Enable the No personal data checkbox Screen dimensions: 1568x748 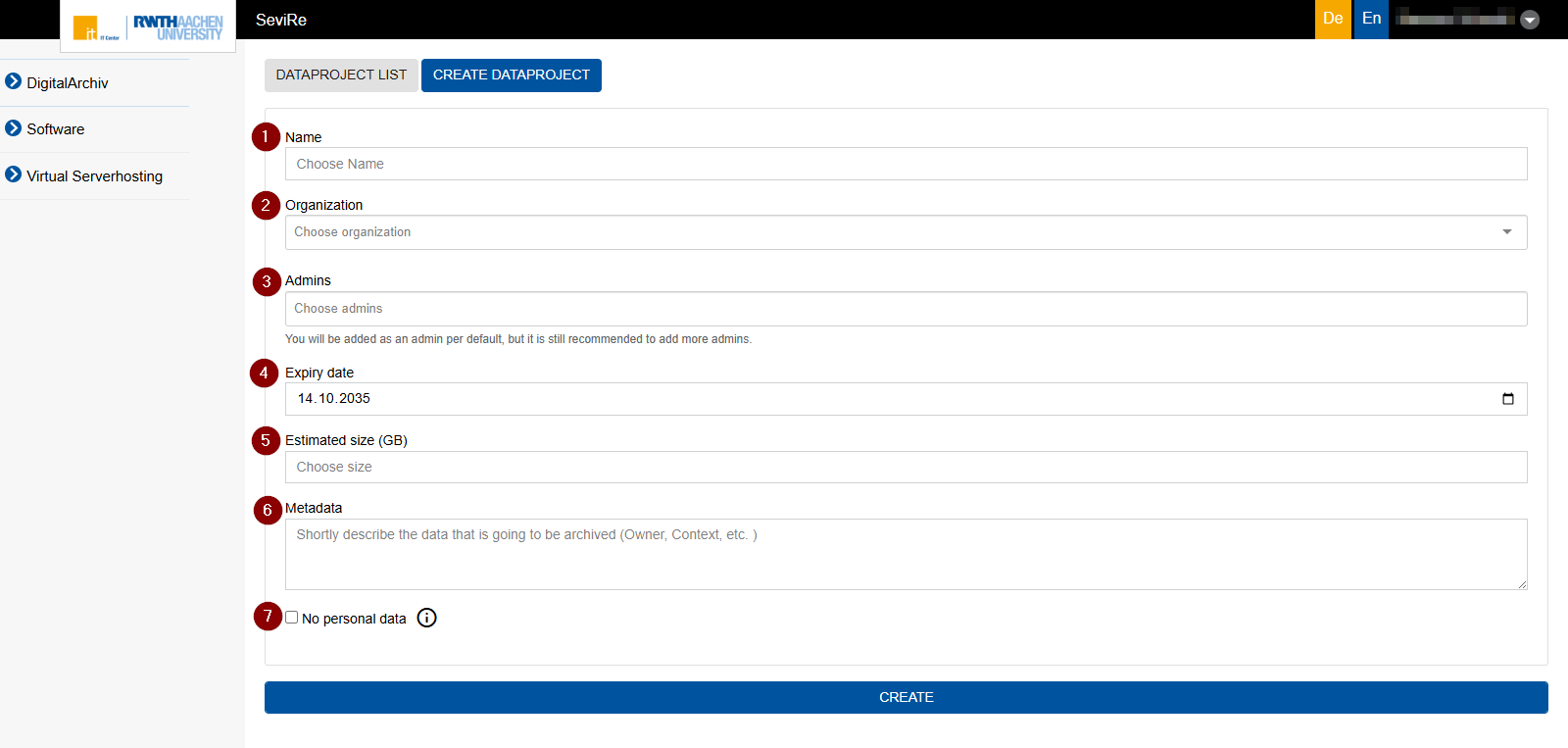(292, 618)
